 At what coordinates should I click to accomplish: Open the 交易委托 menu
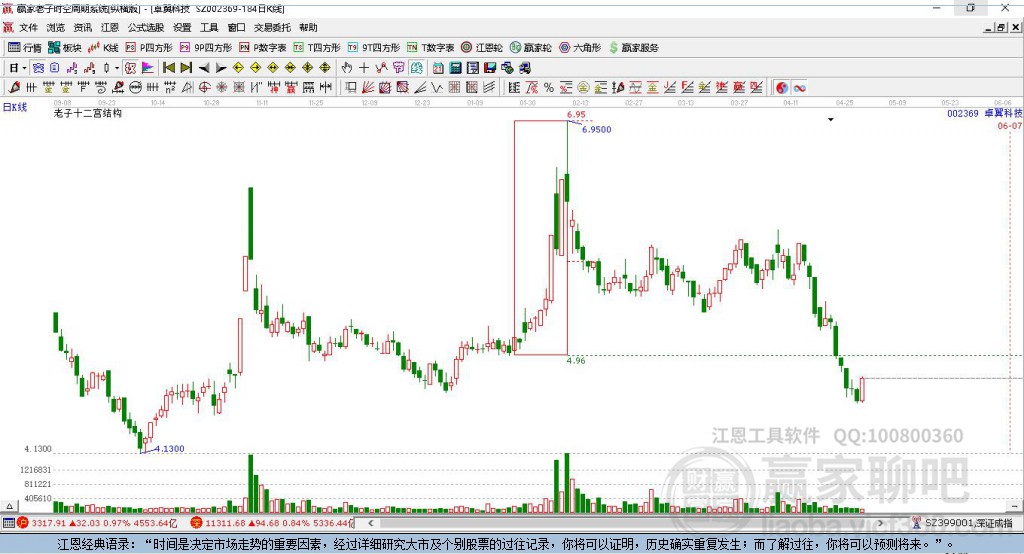pos(272,27)
